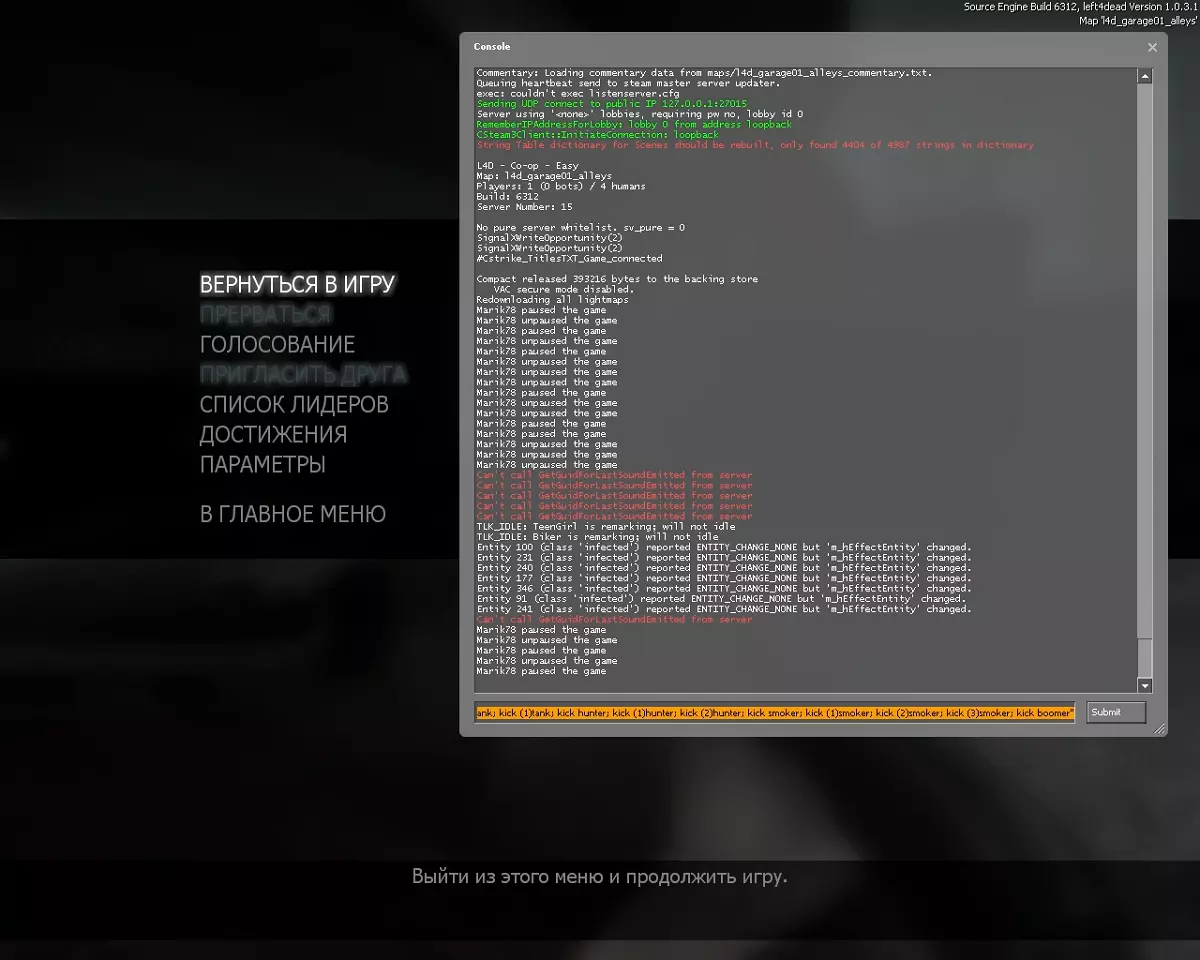Click 'TLK_IDLE: Biker is remarking' line
The width and height of the screenshot is (1200, 960).
(600, 537)
